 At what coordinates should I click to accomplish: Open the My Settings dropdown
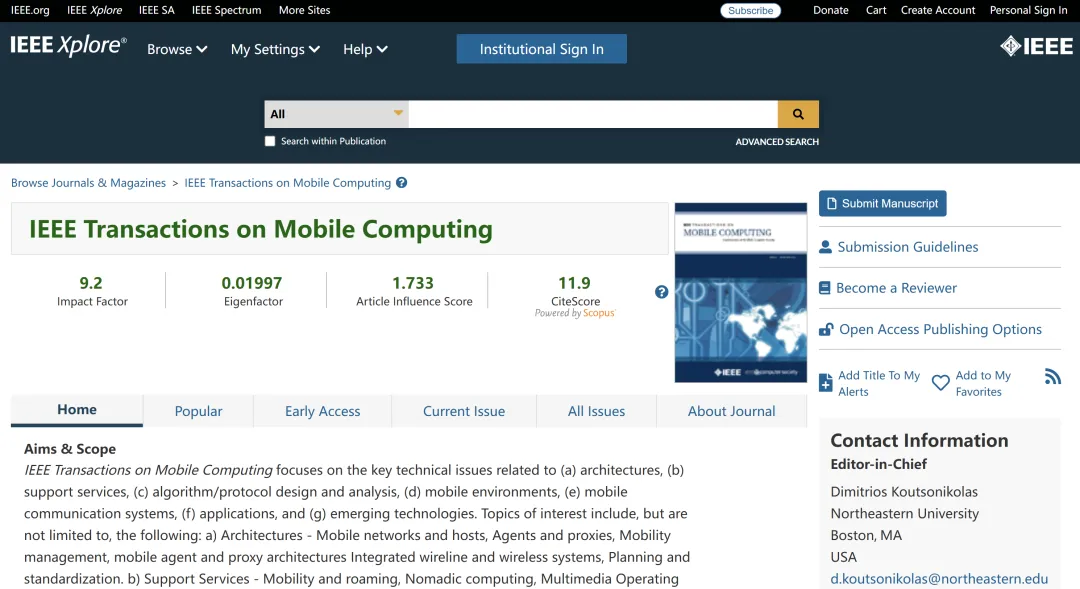[x=276, y=50]
